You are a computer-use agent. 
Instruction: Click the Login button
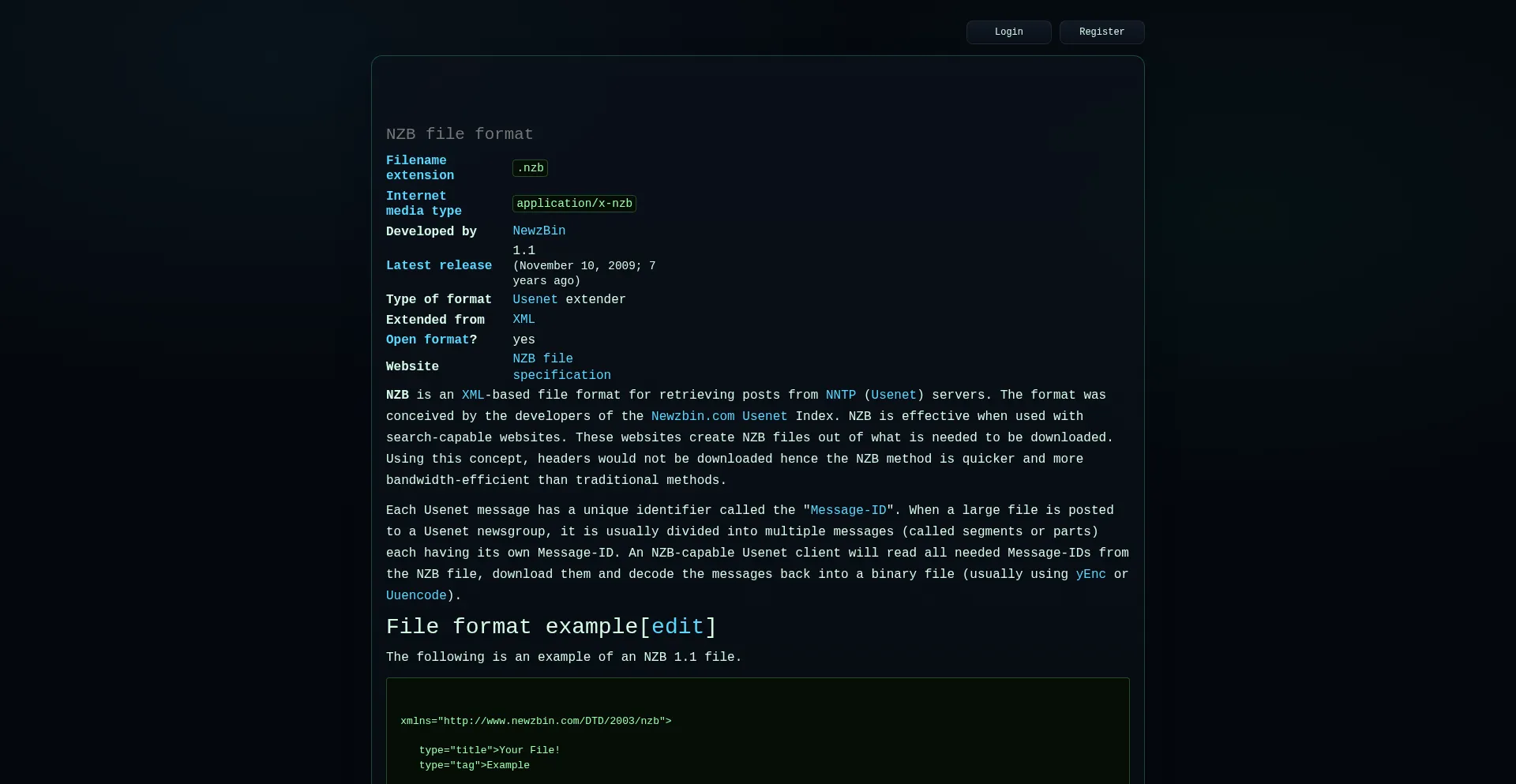1008,32
